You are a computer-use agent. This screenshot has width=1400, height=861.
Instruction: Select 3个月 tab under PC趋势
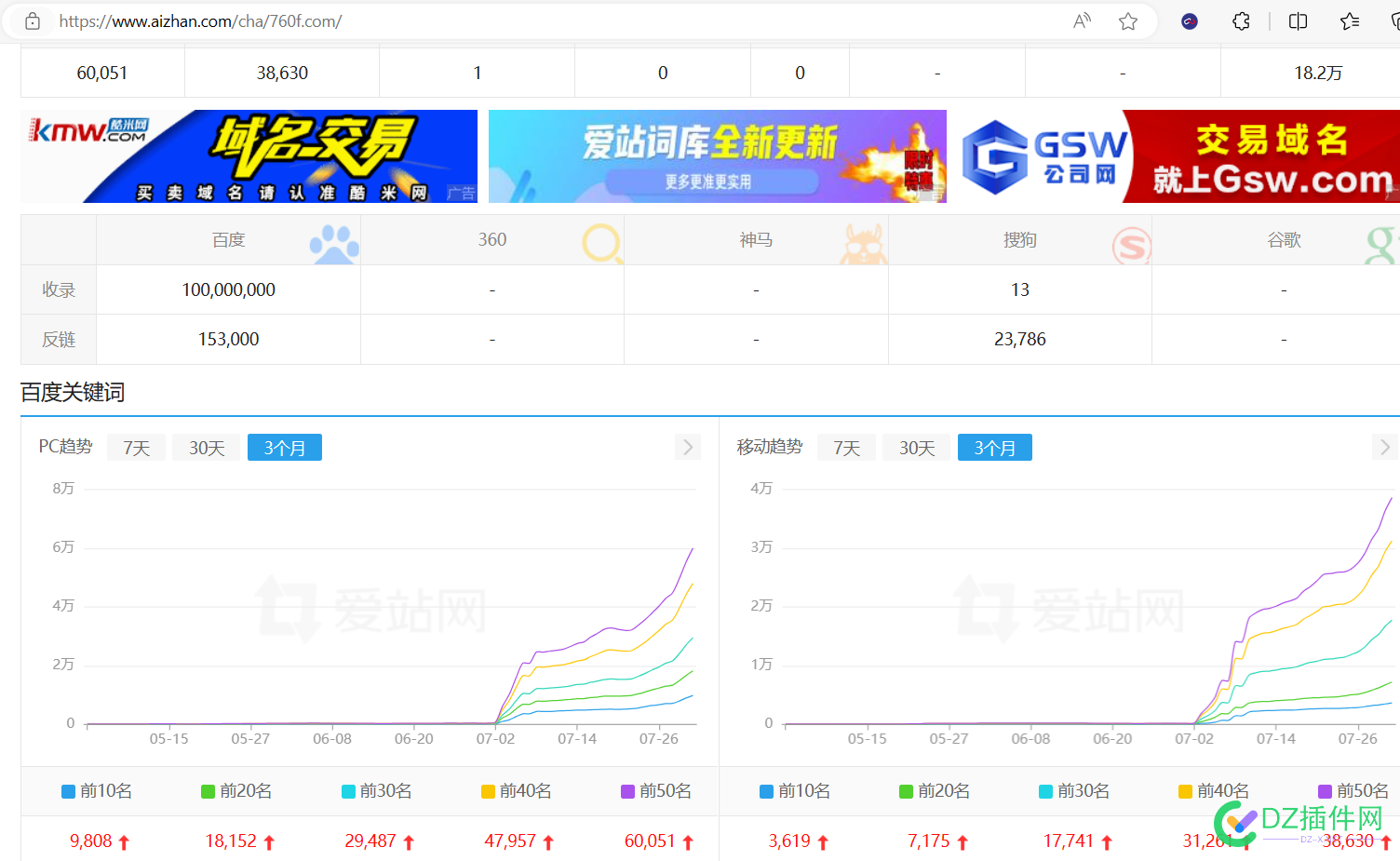tap(285, 448)
